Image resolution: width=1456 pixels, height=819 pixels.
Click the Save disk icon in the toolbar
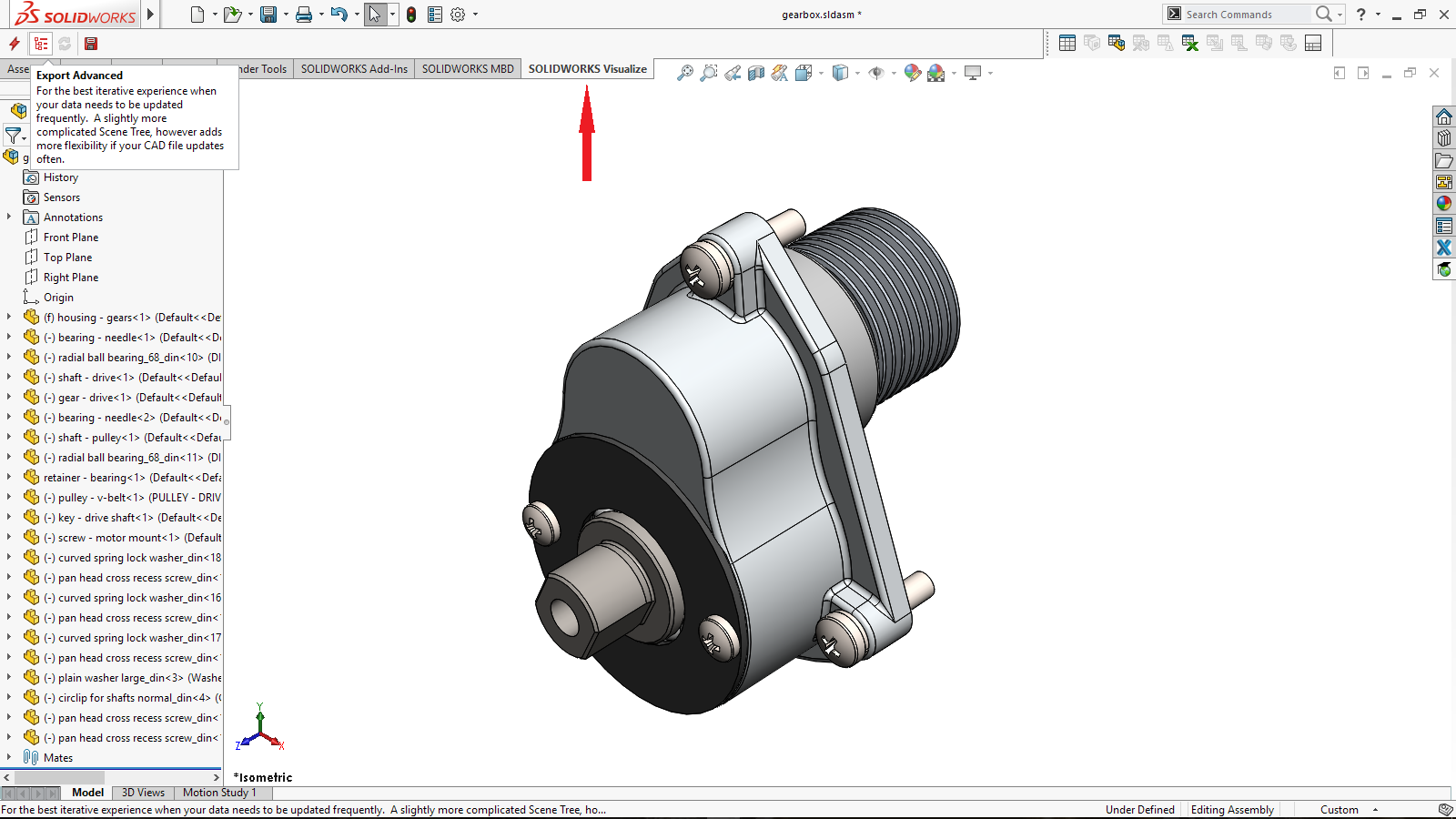pos(268,15)
